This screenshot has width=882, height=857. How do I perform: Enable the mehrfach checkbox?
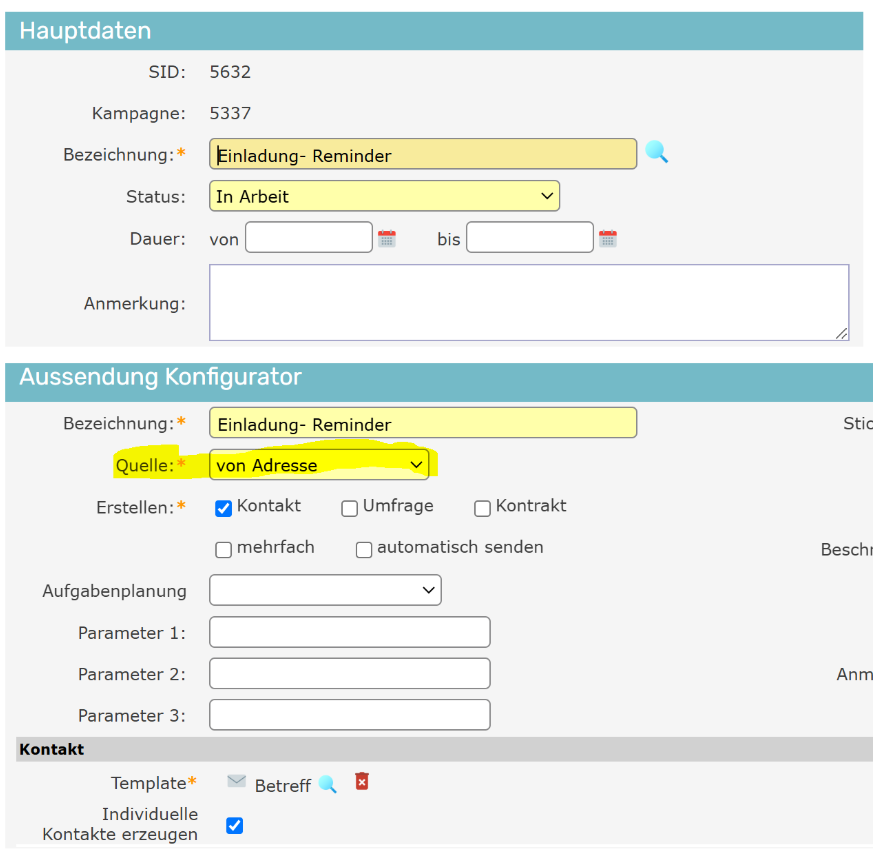224,549
